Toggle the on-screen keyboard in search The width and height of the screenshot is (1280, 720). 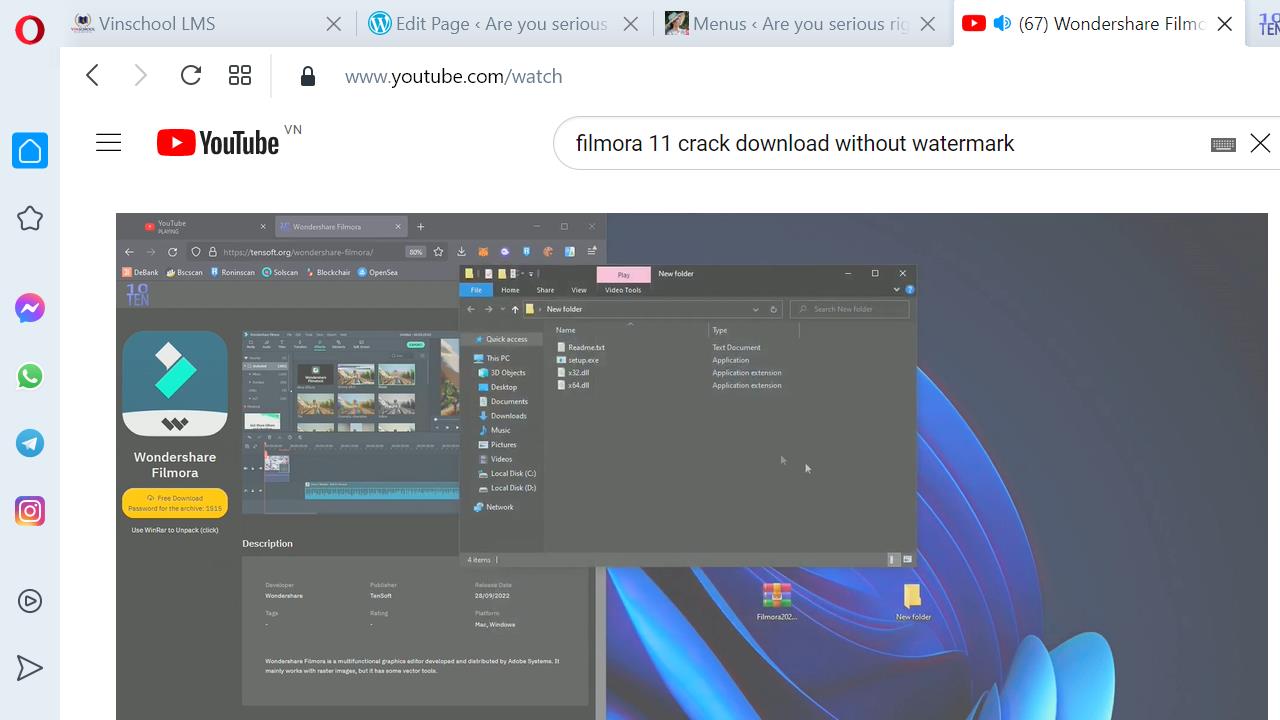pyautogui.click(x=1223, y=145)
